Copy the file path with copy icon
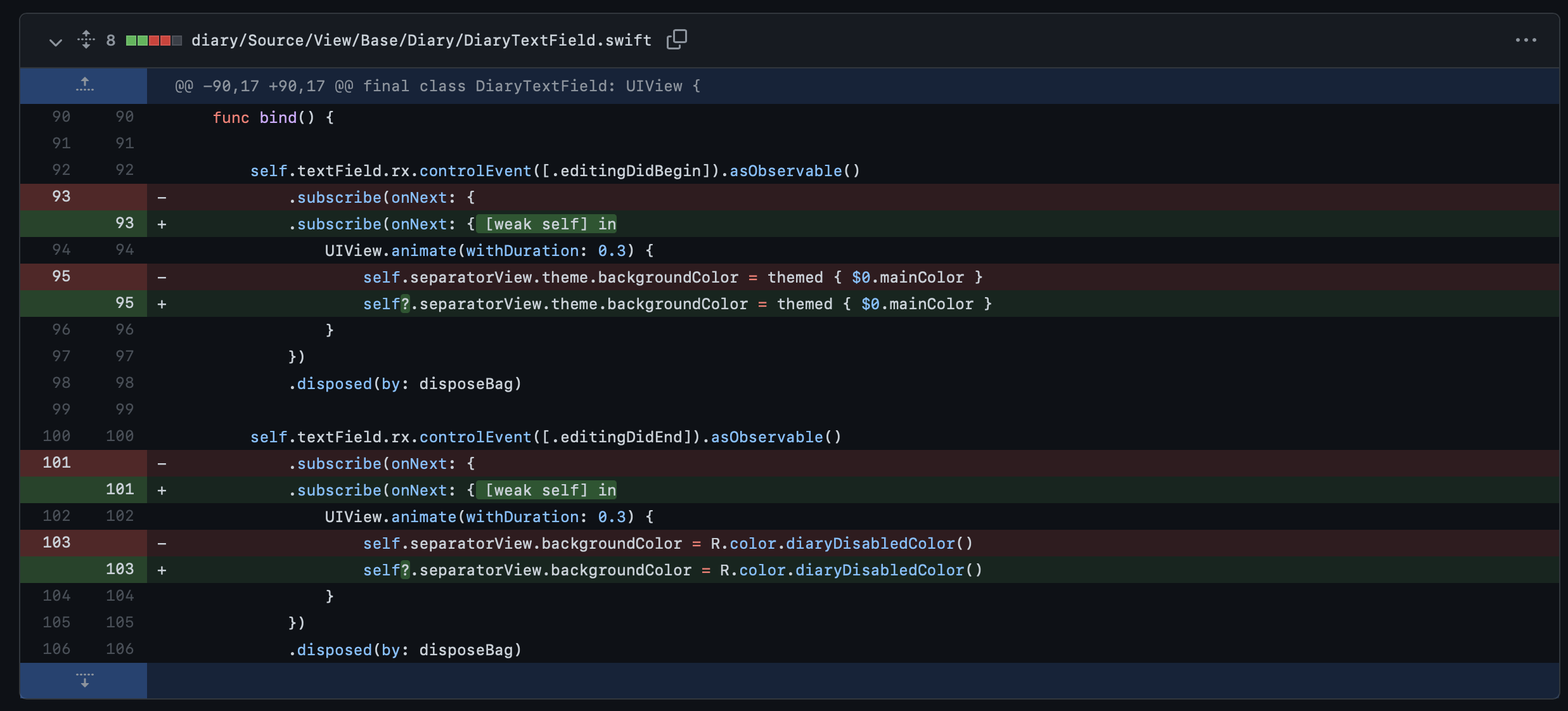Viewport: 1568px width, 711px height. point(676,39)
